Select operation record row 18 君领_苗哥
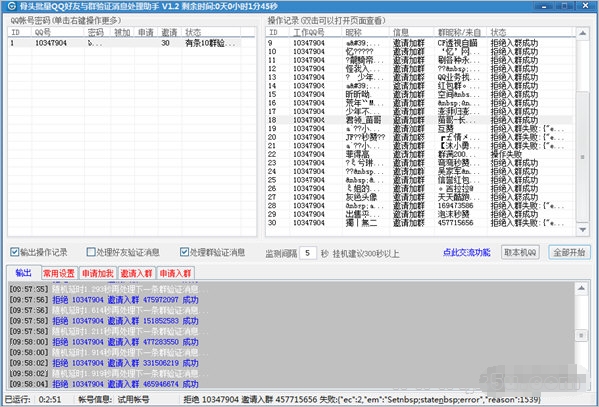 (420, 120)
